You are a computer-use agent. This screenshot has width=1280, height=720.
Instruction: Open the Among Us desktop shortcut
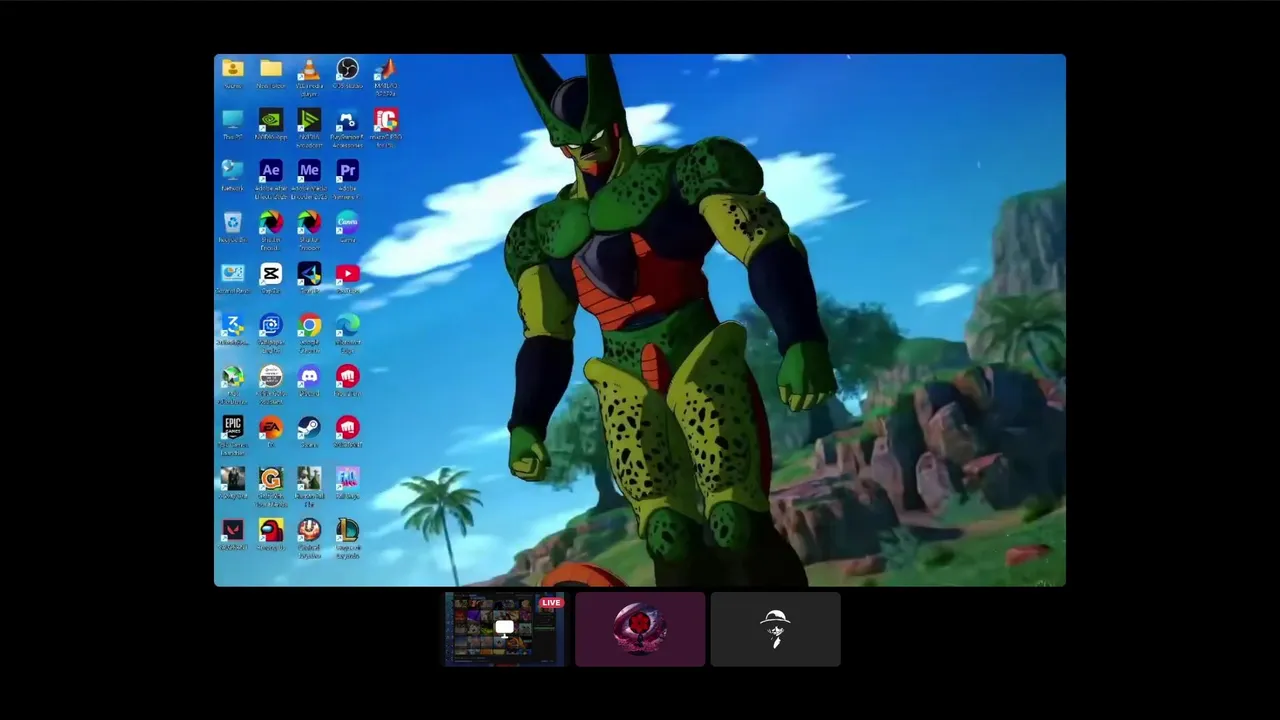(270, 534)
